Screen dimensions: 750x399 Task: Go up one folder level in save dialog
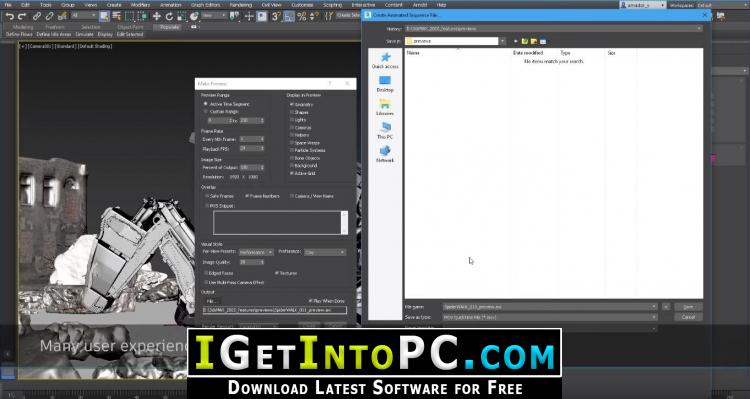[525, 41]
